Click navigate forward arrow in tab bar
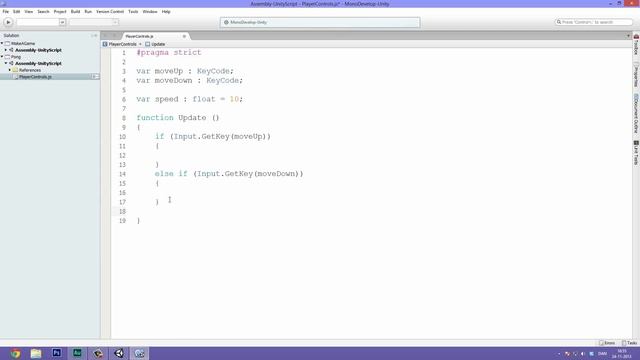640x360 pixels. pyautogui.click(x=115, y=36)
